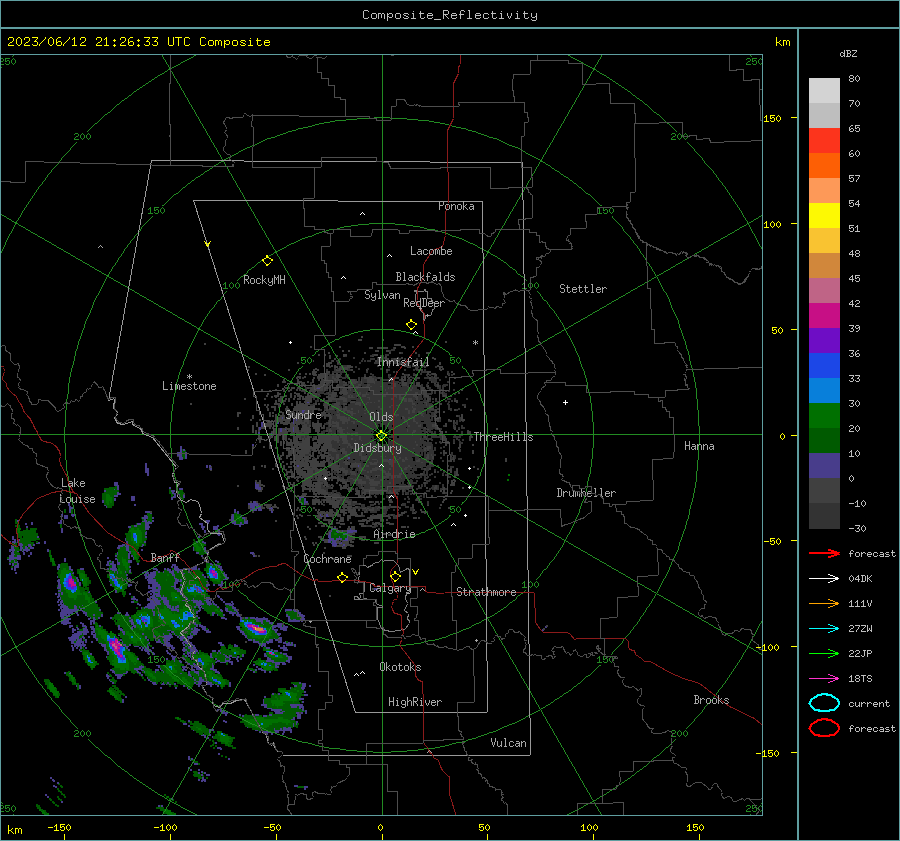900x841 pixels.
Task: Click the red forecast arrow in the legend
Action: (x=824, y=553)
